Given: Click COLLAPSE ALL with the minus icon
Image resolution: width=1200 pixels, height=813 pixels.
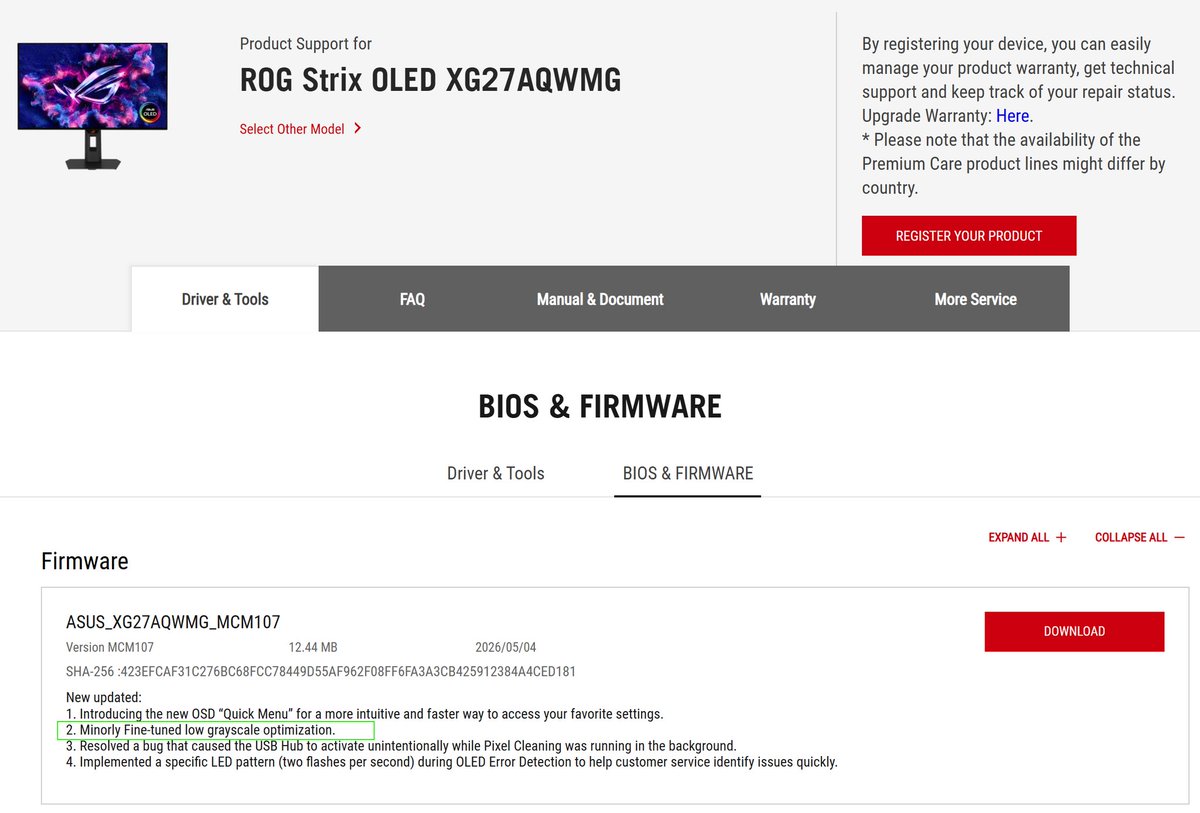Looking at the screenshot, I should 1140,537.
